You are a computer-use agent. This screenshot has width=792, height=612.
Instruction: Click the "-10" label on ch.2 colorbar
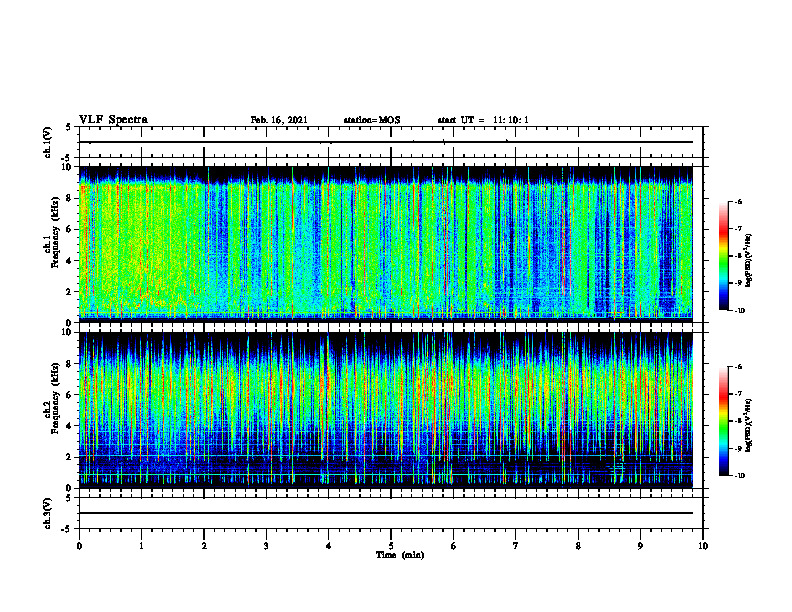[739, 475]
